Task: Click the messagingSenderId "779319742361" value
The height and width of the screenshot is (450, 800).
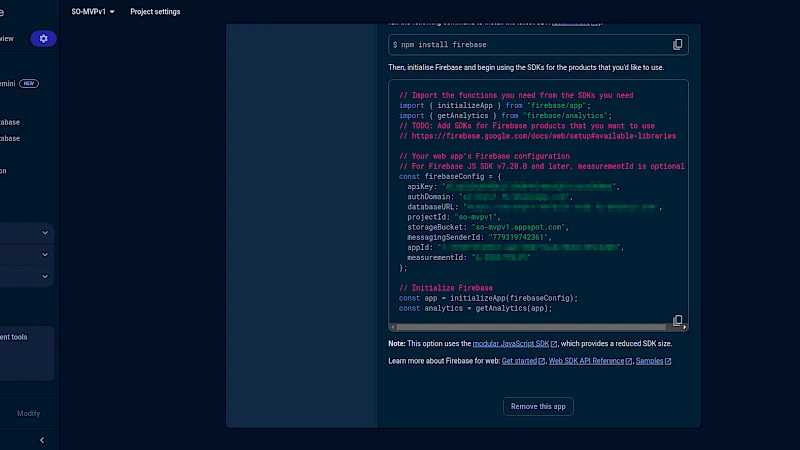Action: pos(519,237)
